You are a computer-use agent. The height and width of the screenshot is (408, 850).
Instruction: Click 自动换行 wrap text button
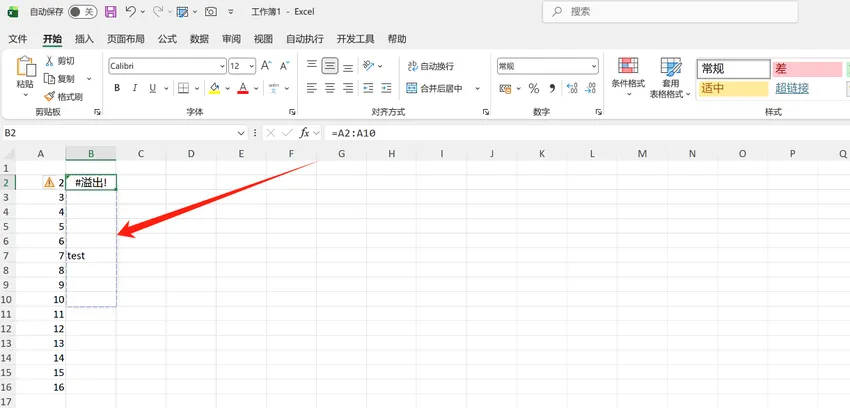431,66
